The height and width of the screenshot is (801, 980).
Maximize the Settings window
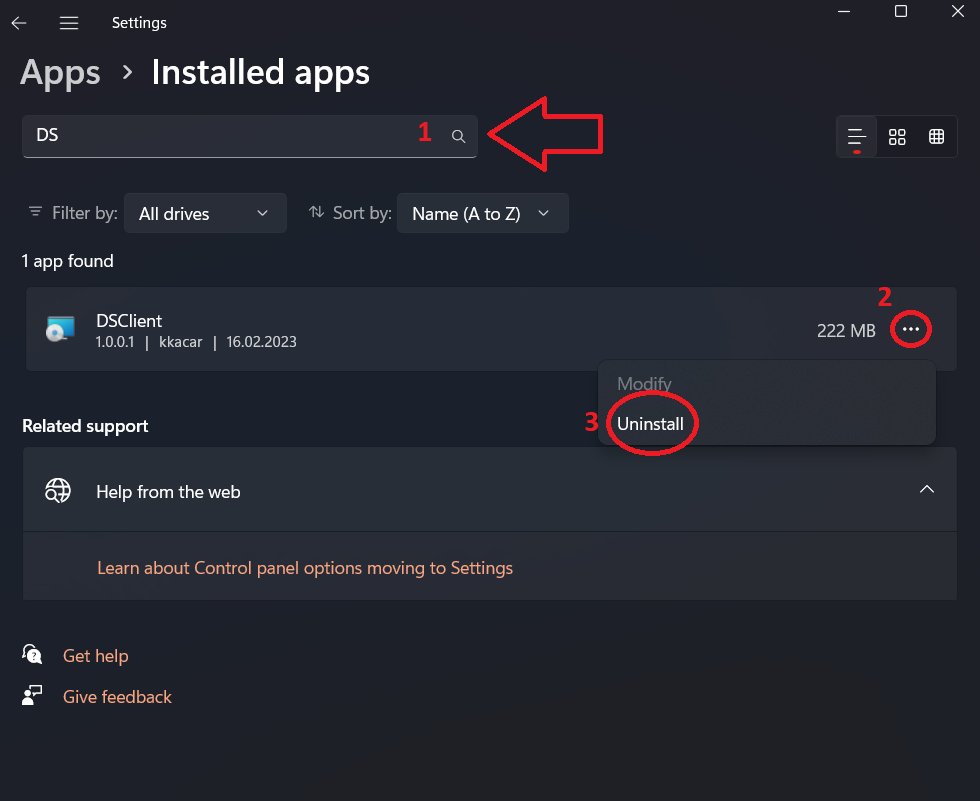901,12
